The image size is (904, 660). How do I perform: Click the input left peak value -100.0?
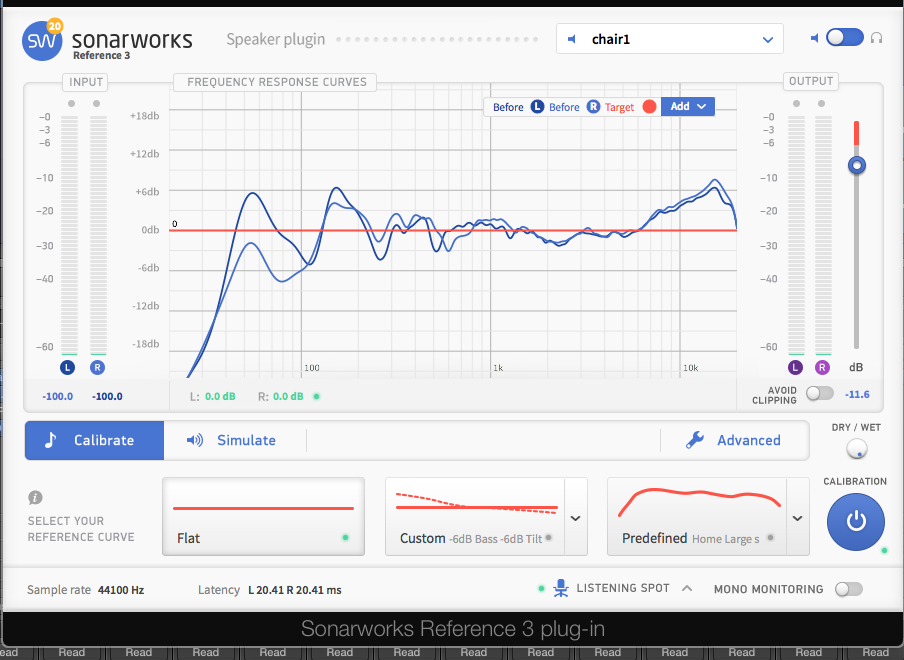pos(58,397)
